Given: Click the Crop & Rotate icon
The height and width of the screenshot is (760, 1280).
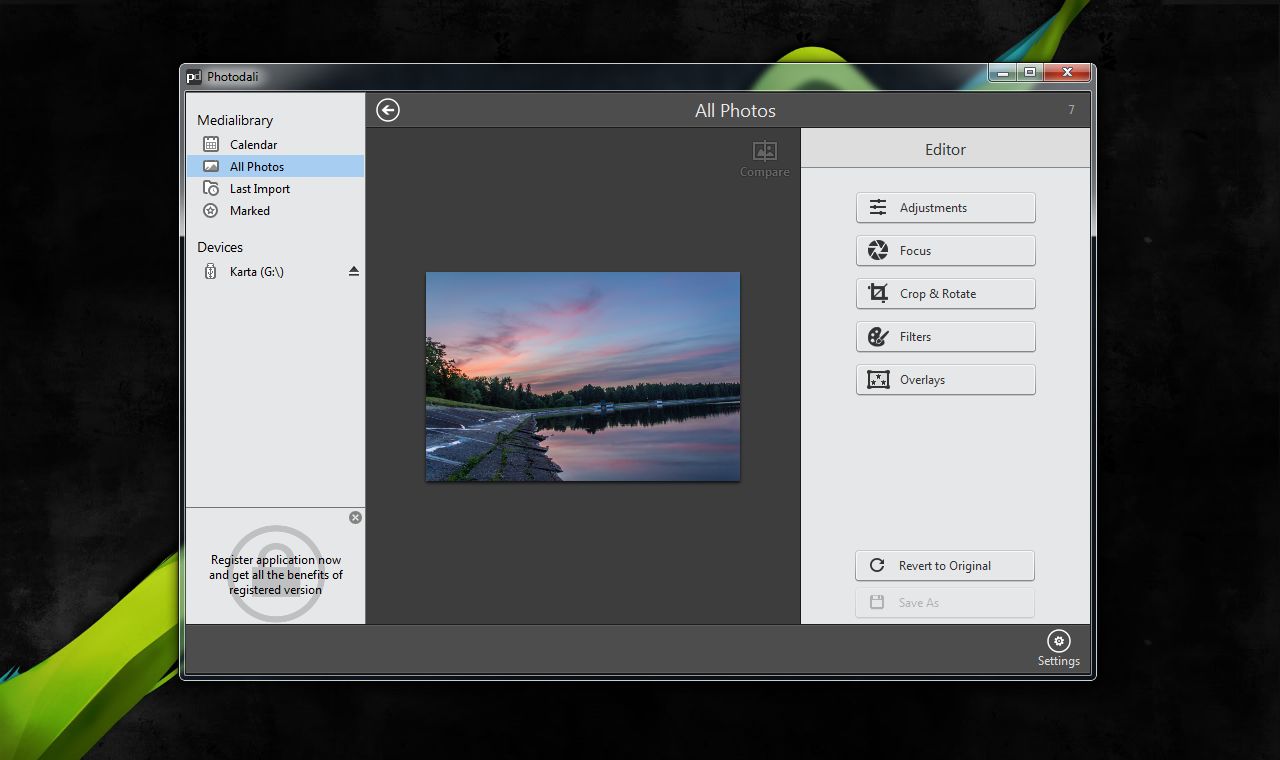Looking at the screenshot, I should click(x=878, y=293).
